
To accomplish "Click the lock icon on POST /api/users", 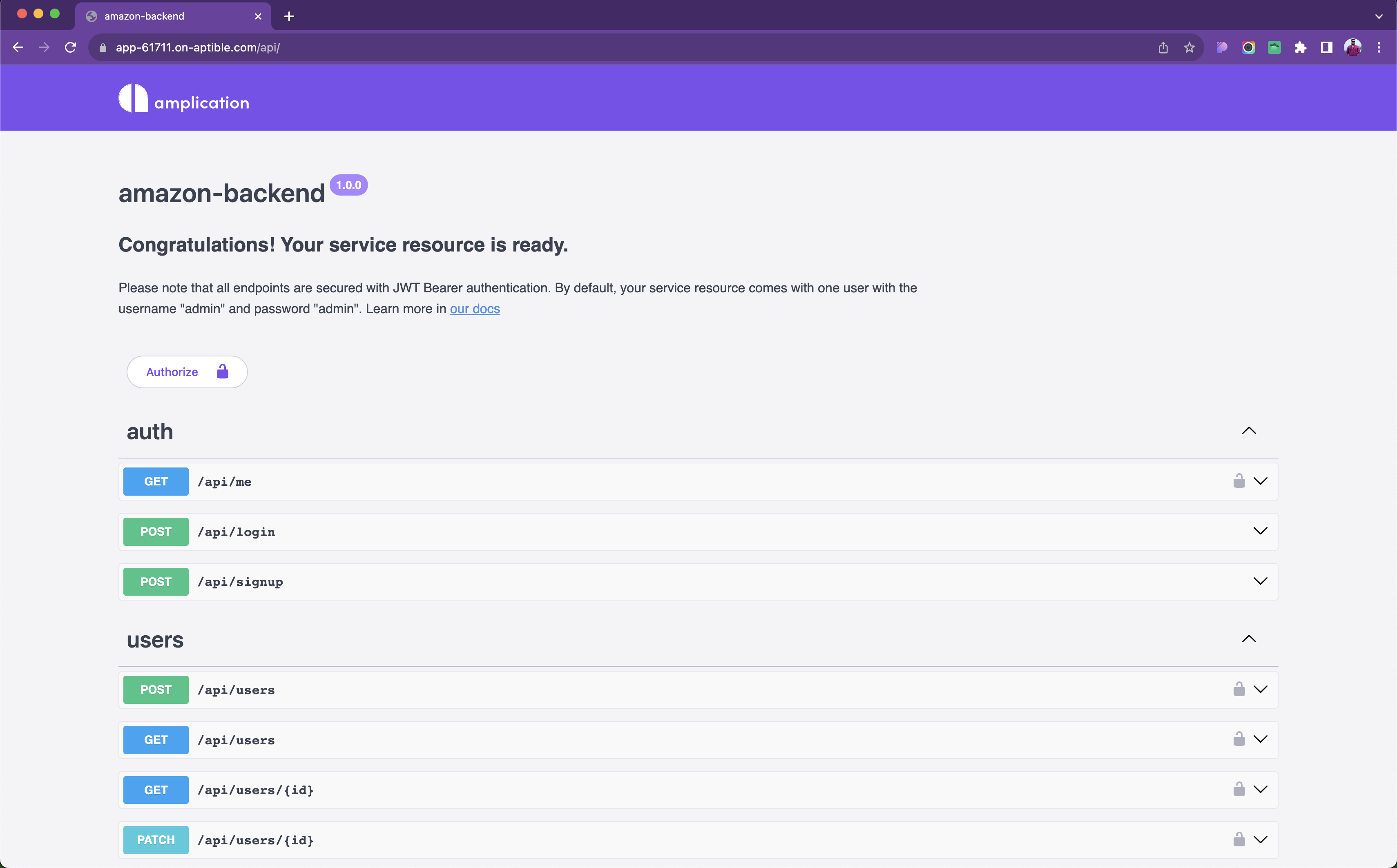I will [x=1239, y=690].
